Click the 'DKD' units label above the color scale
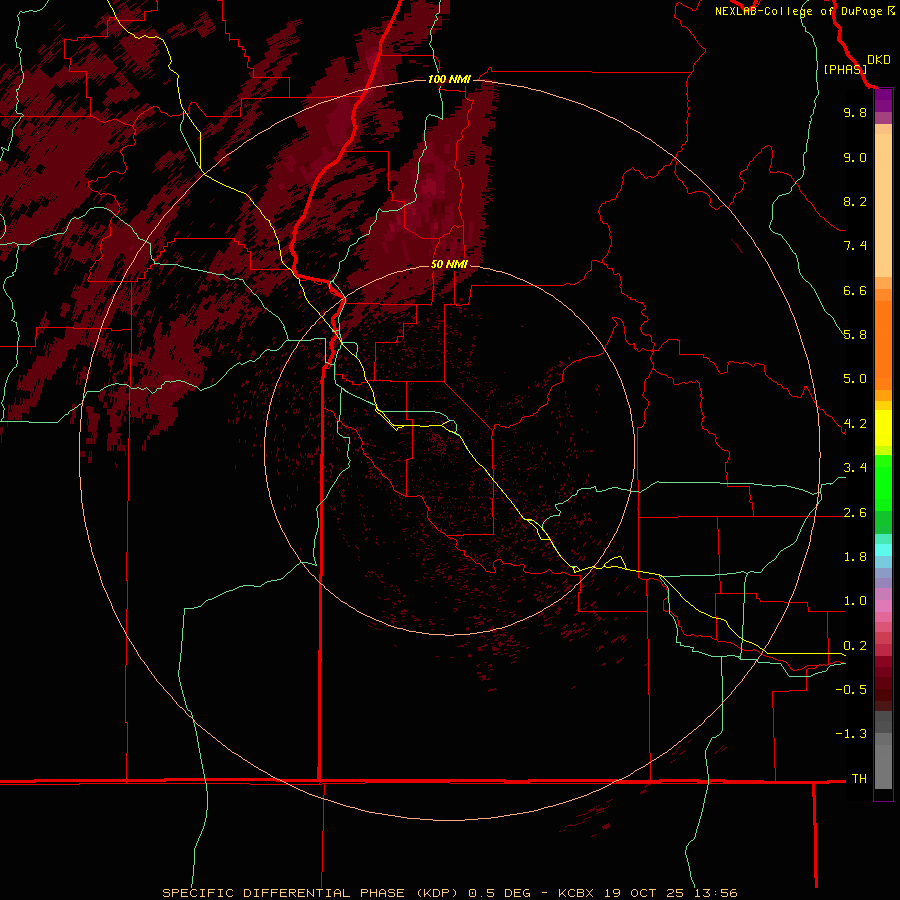 [x=879, y=60]
